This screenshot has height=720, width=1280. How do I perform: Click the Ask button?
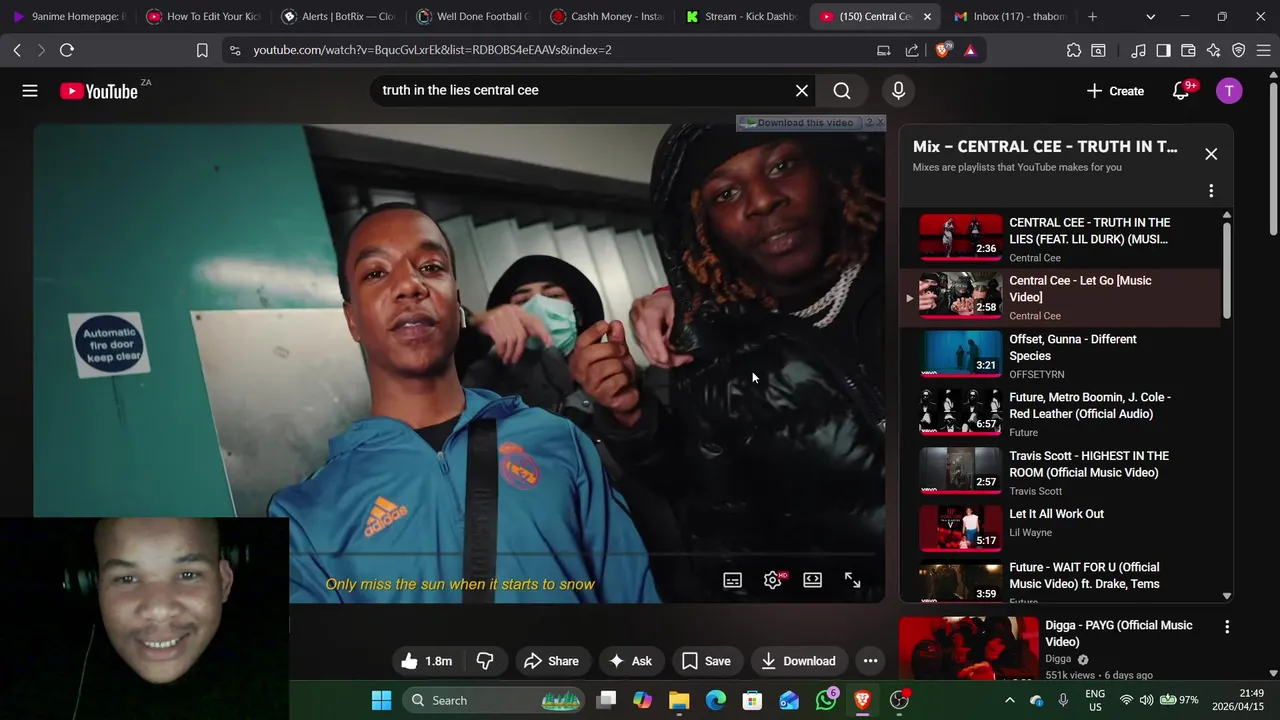(x=630, y=661)
